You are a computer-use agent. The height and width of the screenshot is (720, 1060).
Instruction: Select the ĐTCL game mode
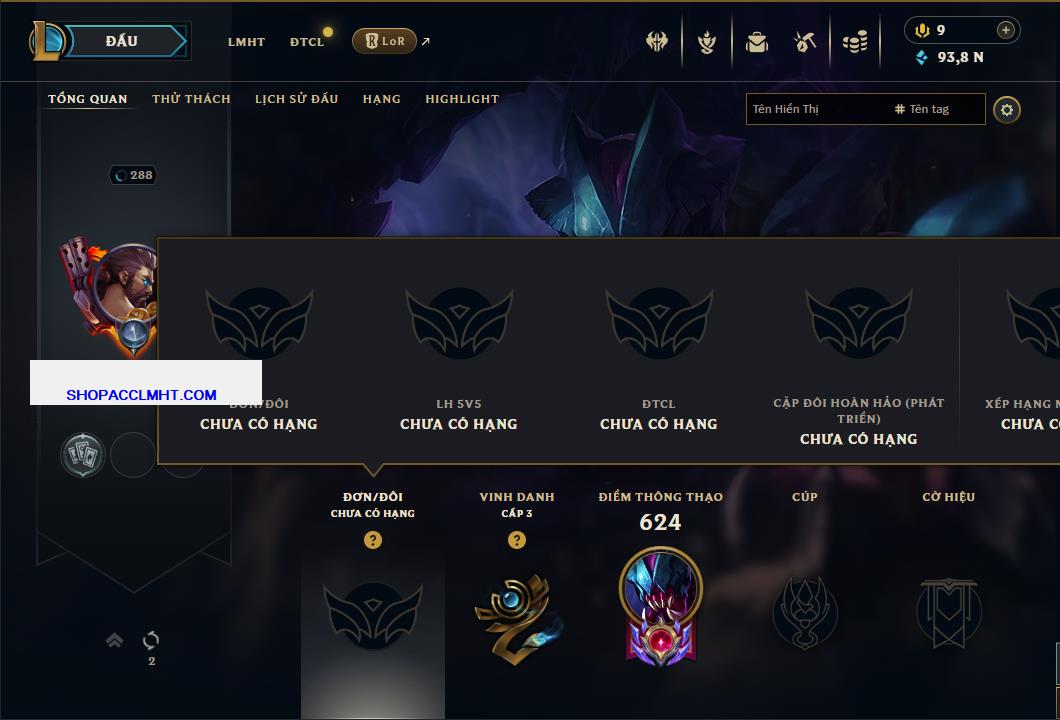click(307, 42)
